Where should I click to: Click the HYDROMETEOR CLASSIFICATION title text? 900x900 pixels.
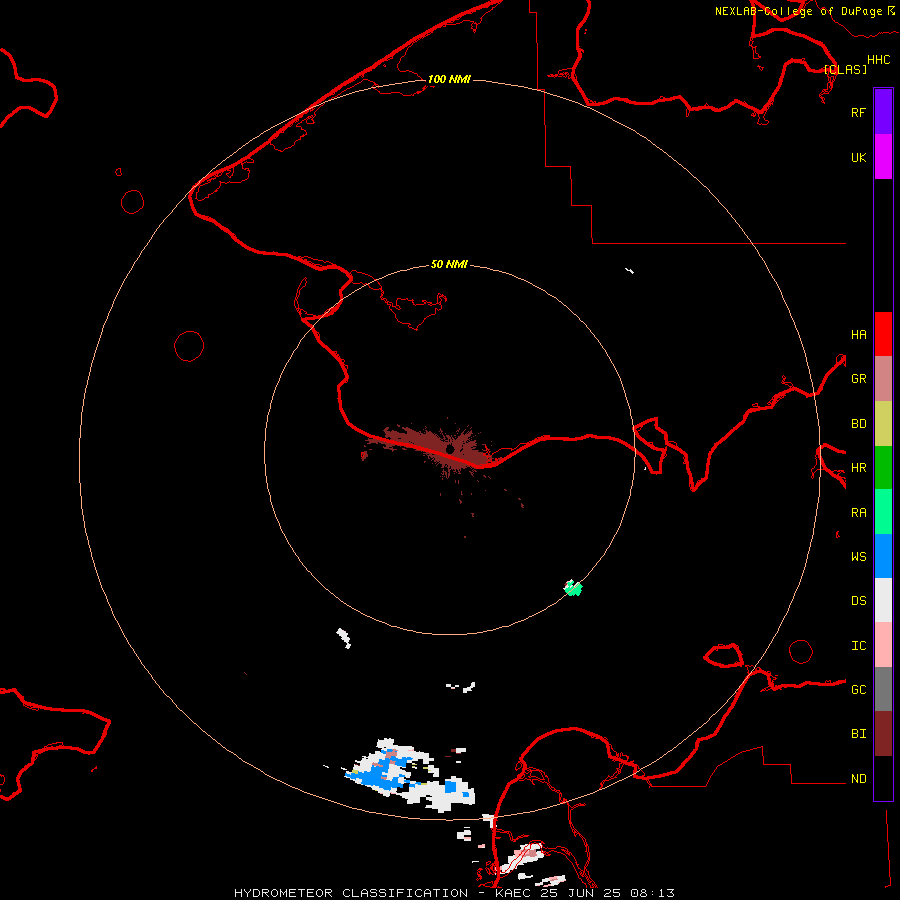[351, 893]
